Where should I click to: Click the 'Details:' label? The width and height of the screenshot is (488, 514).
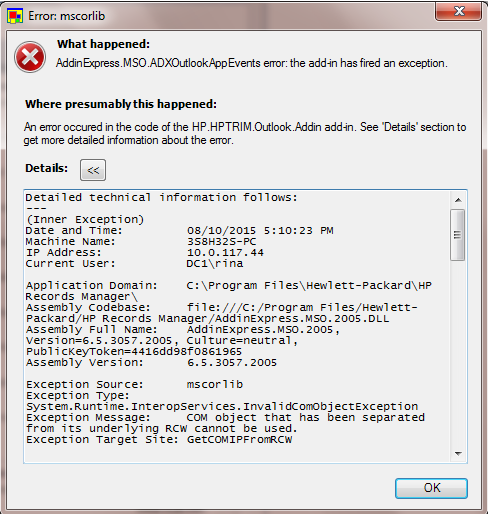[x=46, y=168]
